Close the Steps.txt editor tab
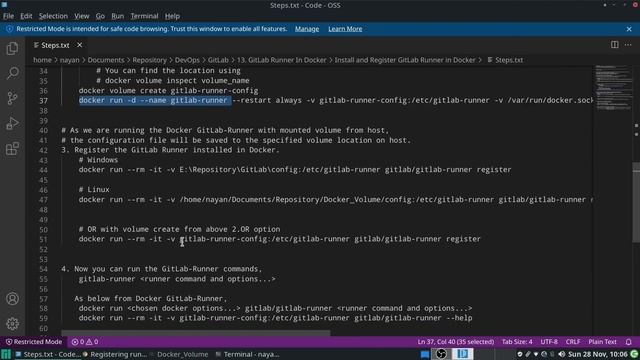The width and height of the screenshot is (640, 360). (80, 45)
